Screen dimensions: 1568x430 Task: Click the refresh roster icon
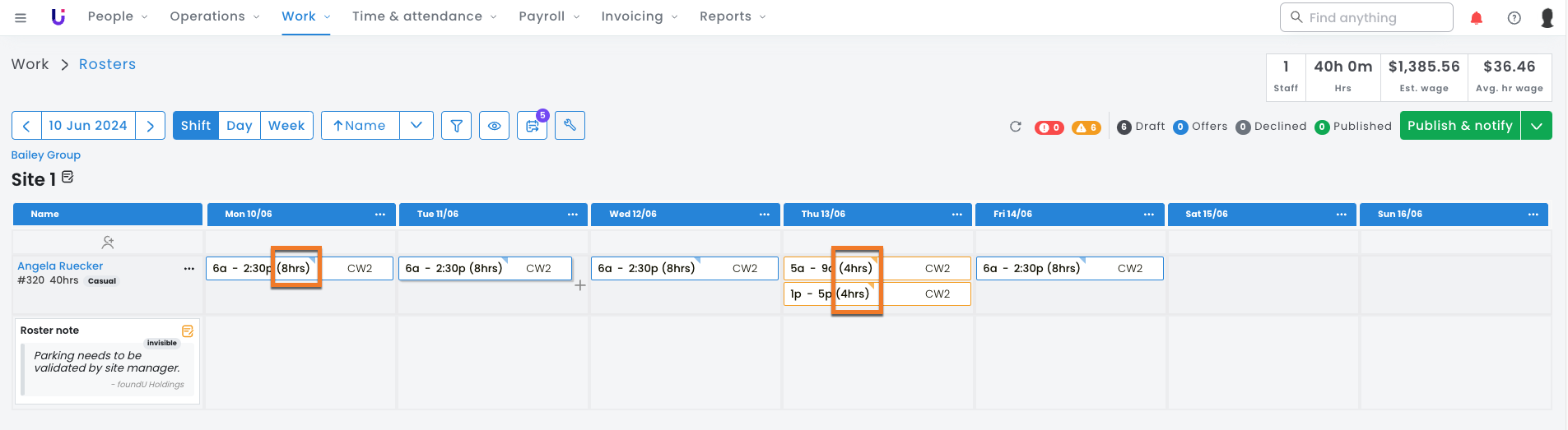tap(1015, 127)
